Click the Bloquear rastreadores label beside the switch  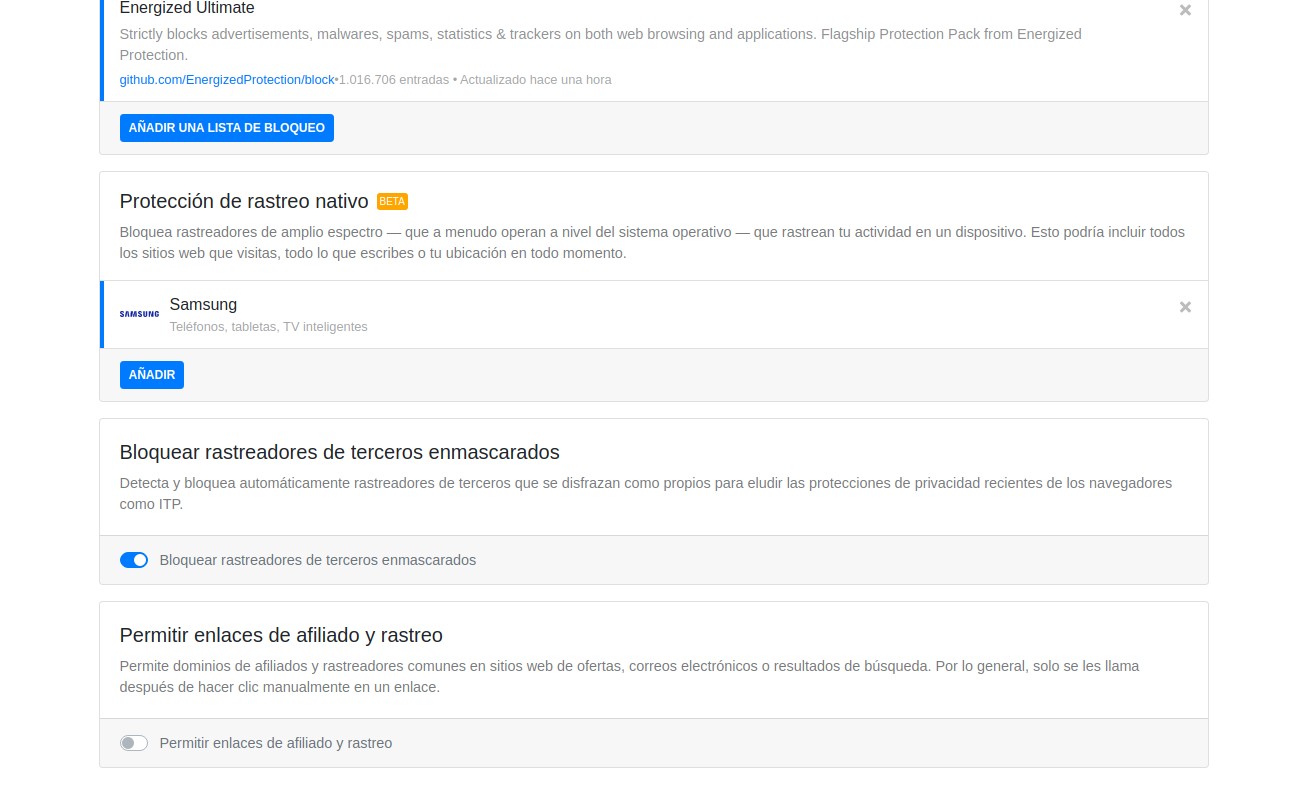coord(318,560)
